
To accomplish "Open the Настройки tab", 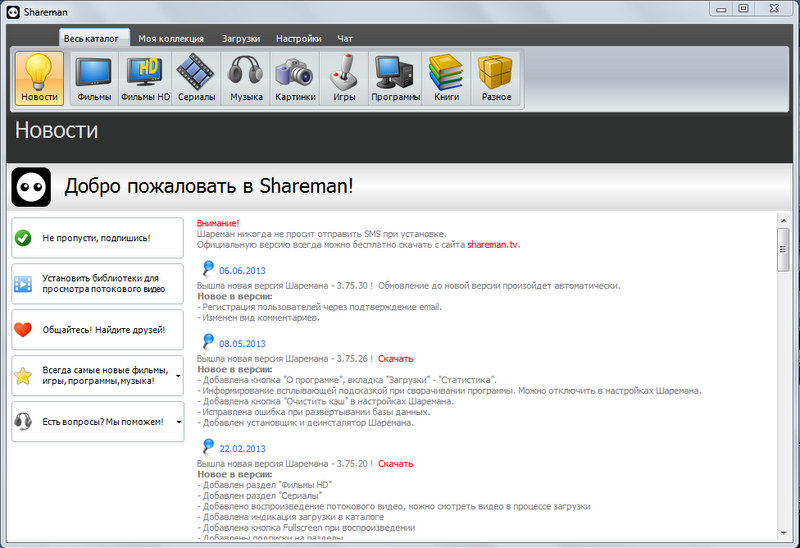I will (x=298, y=38).
